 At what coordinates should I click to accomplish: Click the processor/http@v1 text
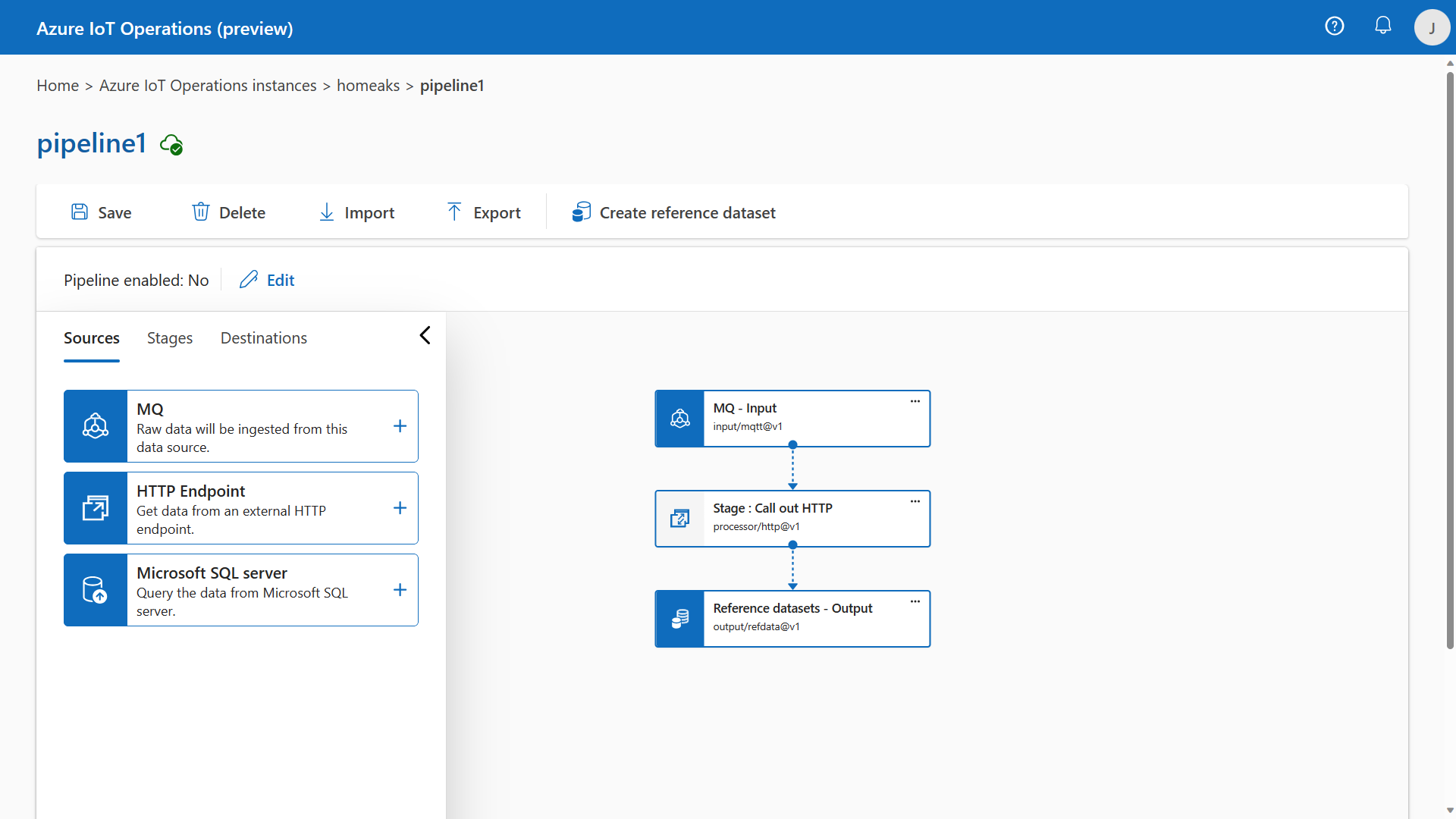[756, 527]
